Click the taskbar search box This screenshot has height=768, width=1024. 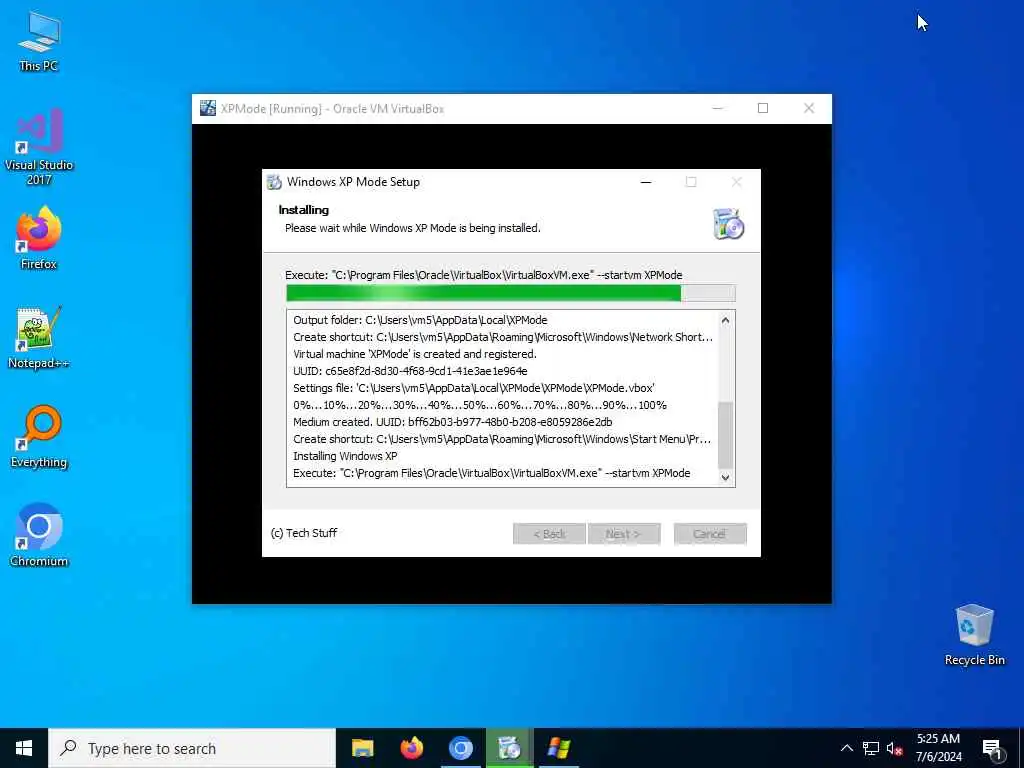(x=192, y=748)
